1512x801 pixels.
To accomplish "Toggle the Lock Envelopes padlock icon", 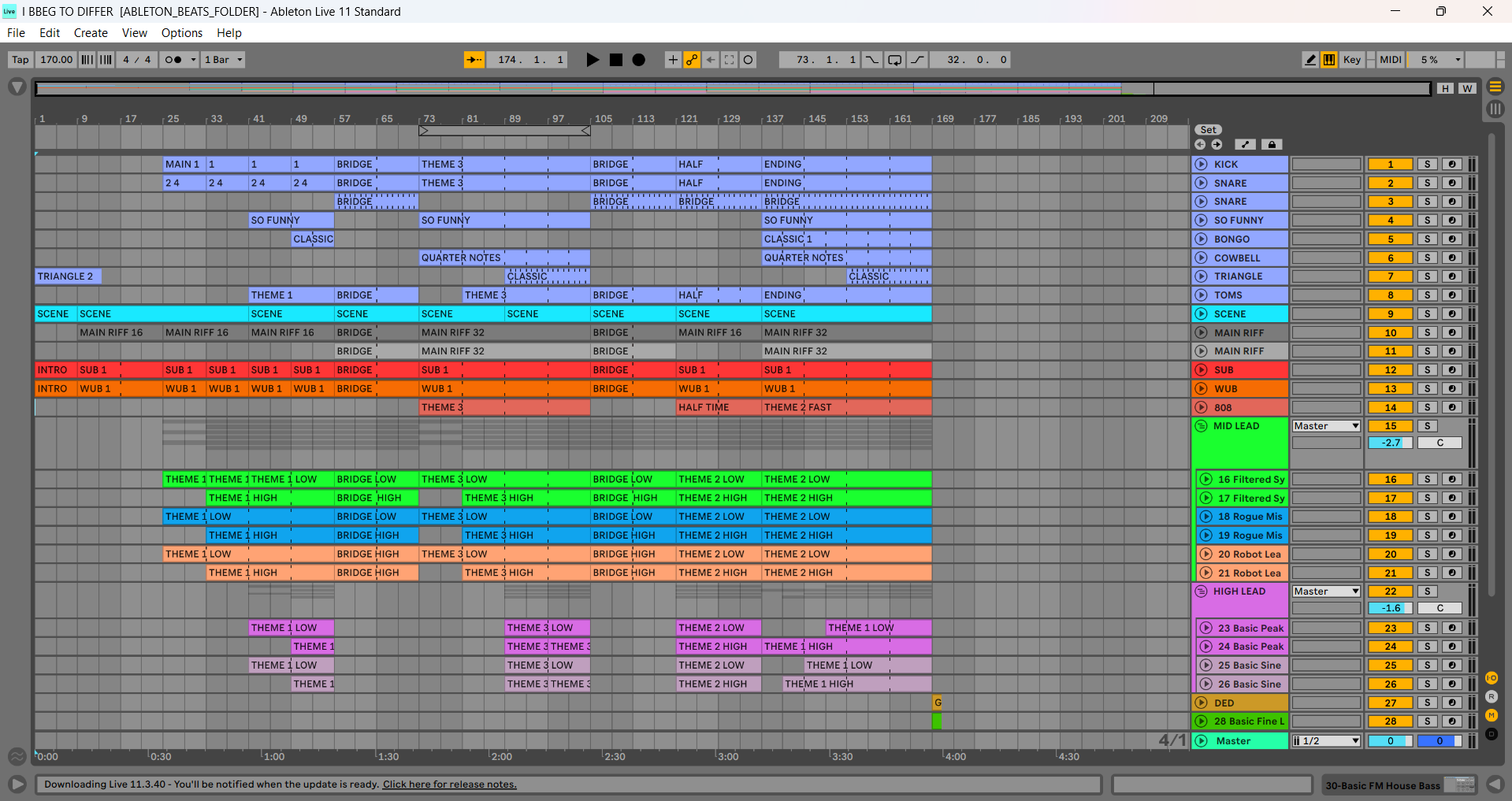I will point(1272,144).
